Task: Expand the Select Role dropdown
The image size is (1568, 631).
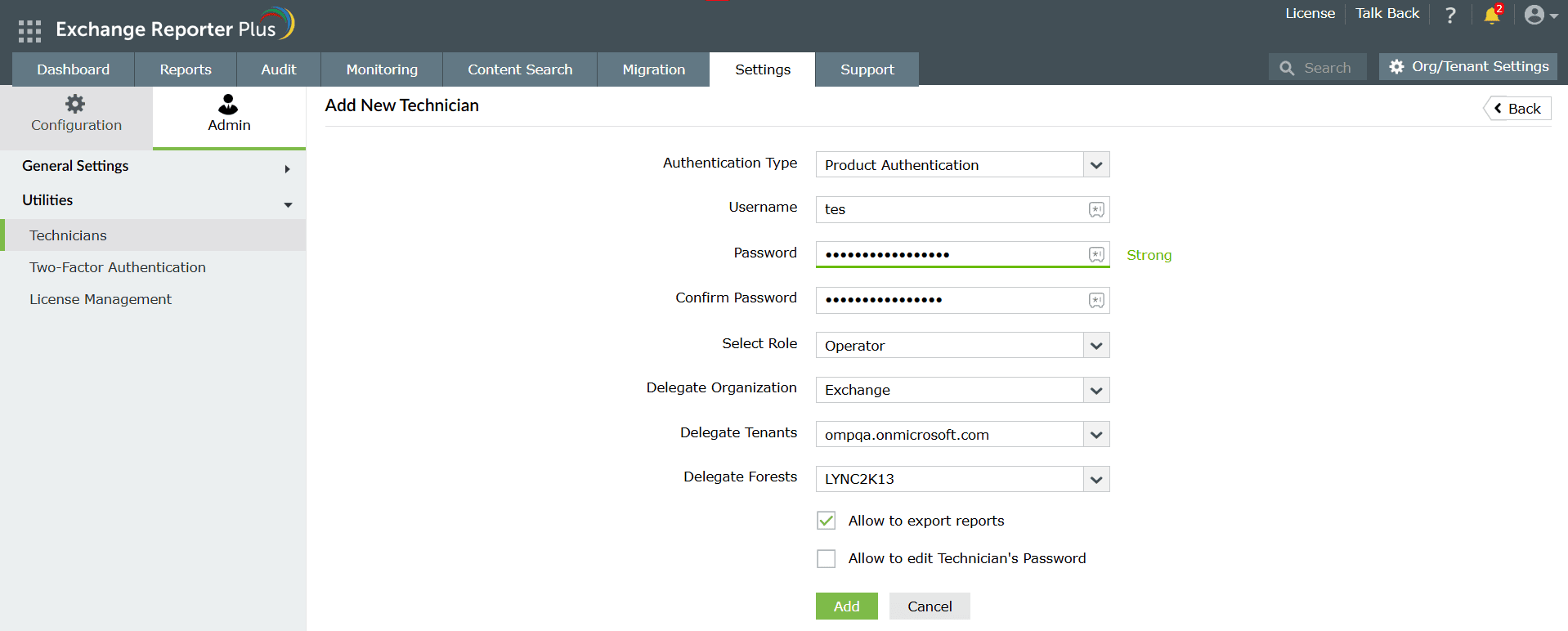Action: click(x=962, y=346)
